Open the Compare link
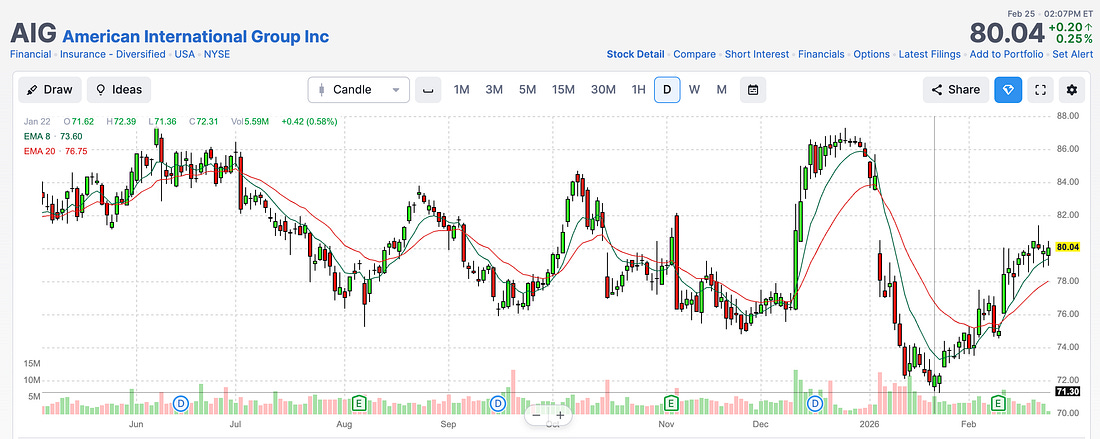This screenshot has height=439, width=1100. [x=695, y=54]
